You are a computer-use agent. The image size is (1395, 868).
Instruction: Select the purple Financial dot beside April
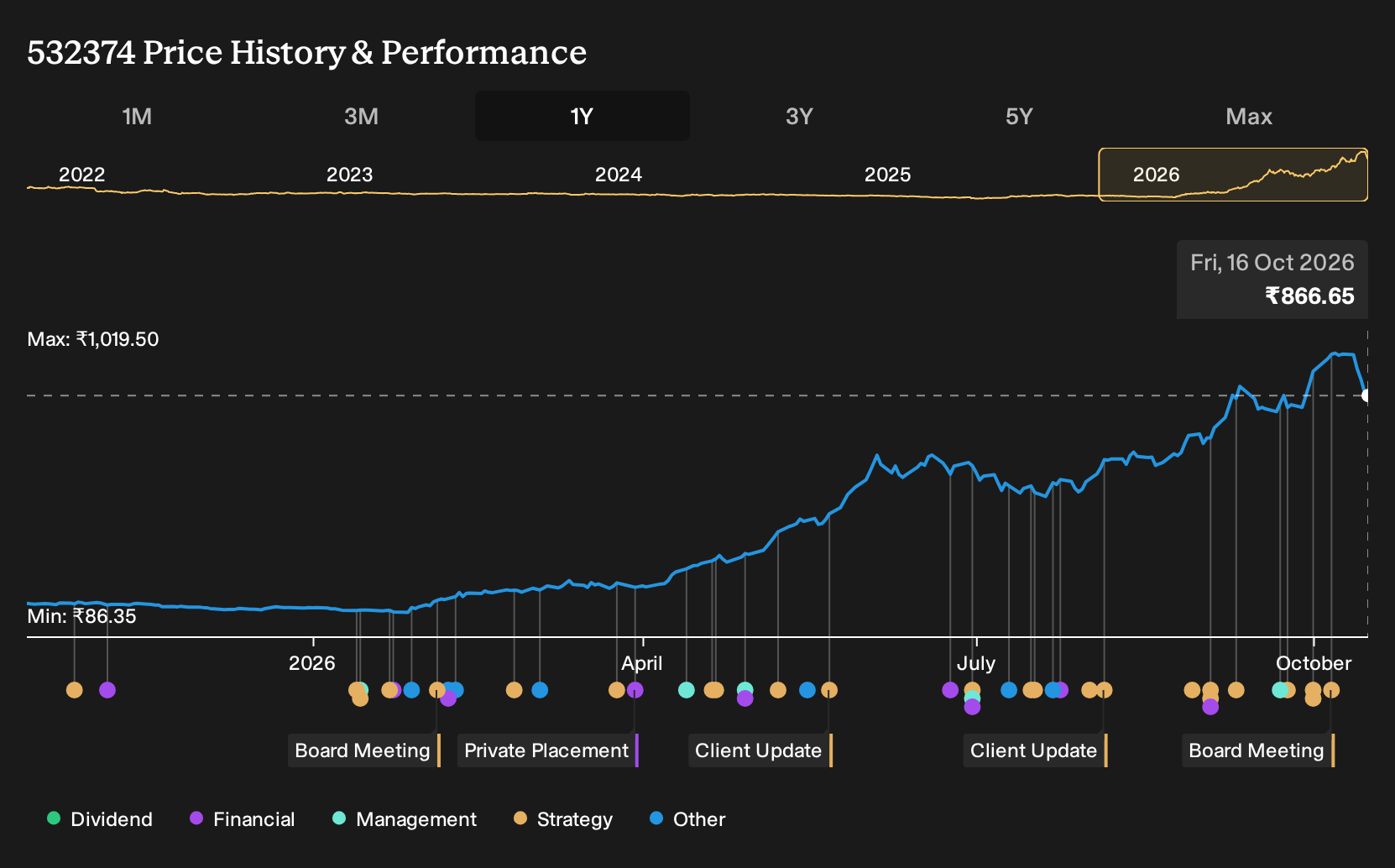point(635,690)
